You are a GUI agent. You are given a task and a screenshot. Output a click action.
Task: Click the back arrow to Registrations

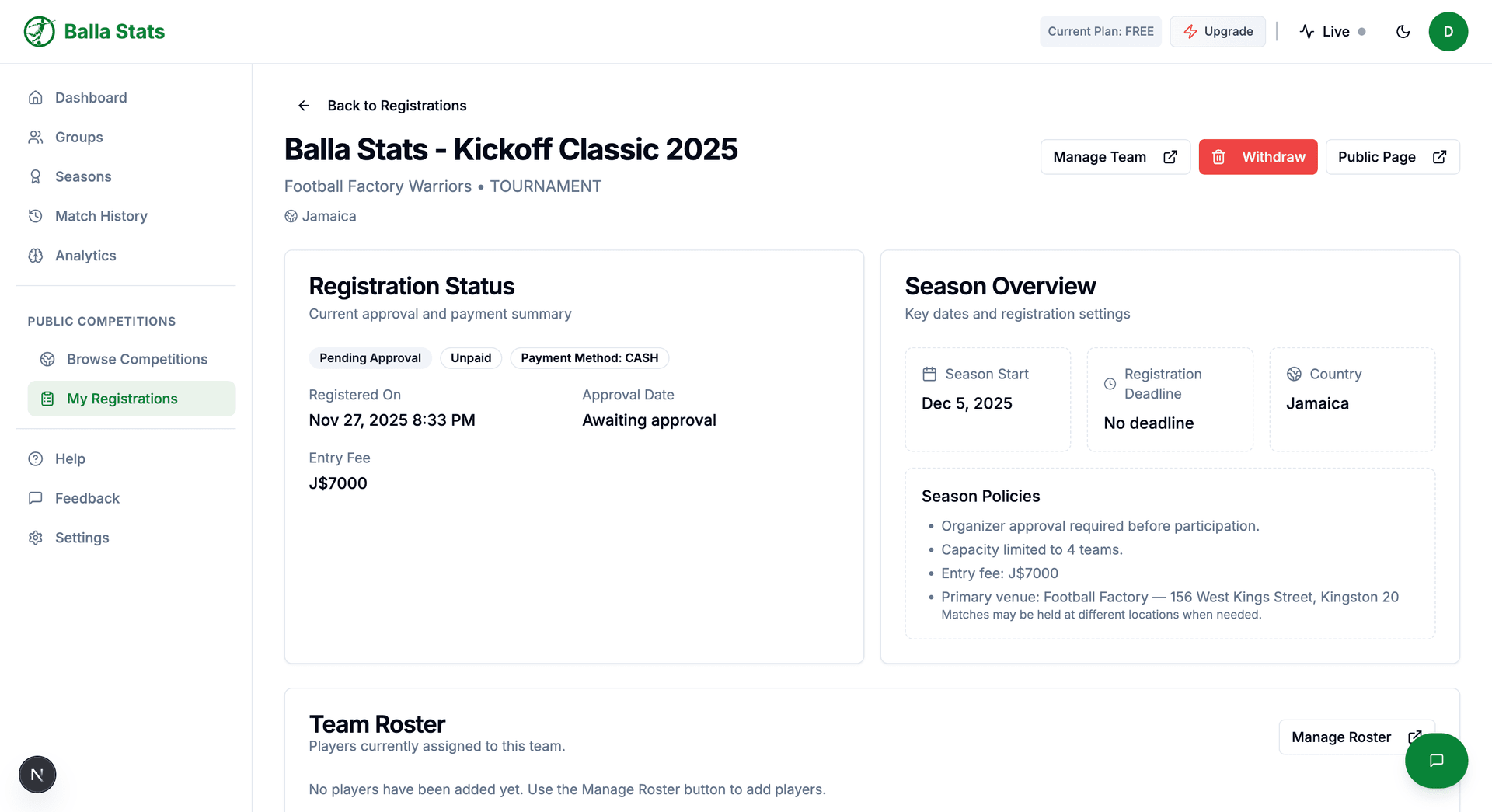coord(303,106)
